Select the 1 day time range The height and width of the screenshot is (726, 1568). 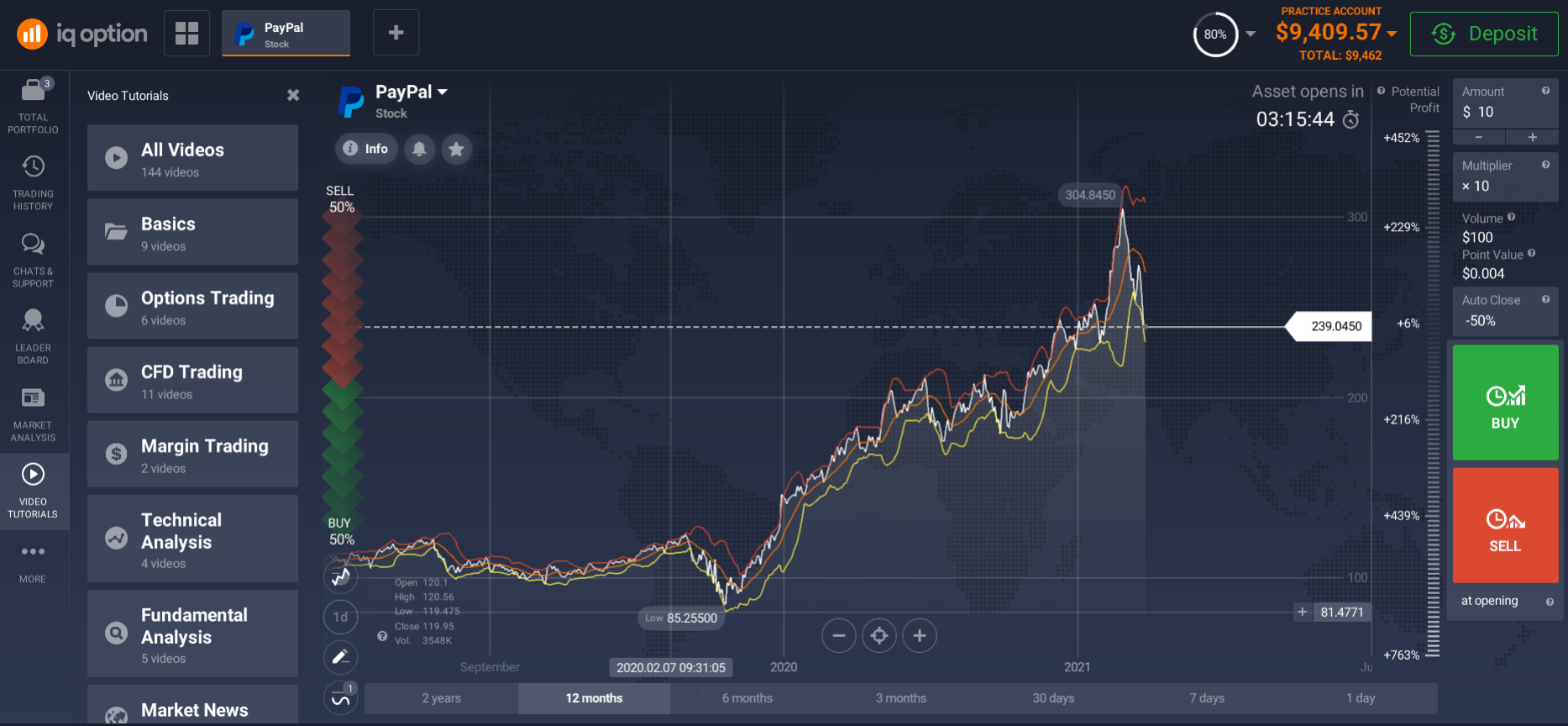1361,698
